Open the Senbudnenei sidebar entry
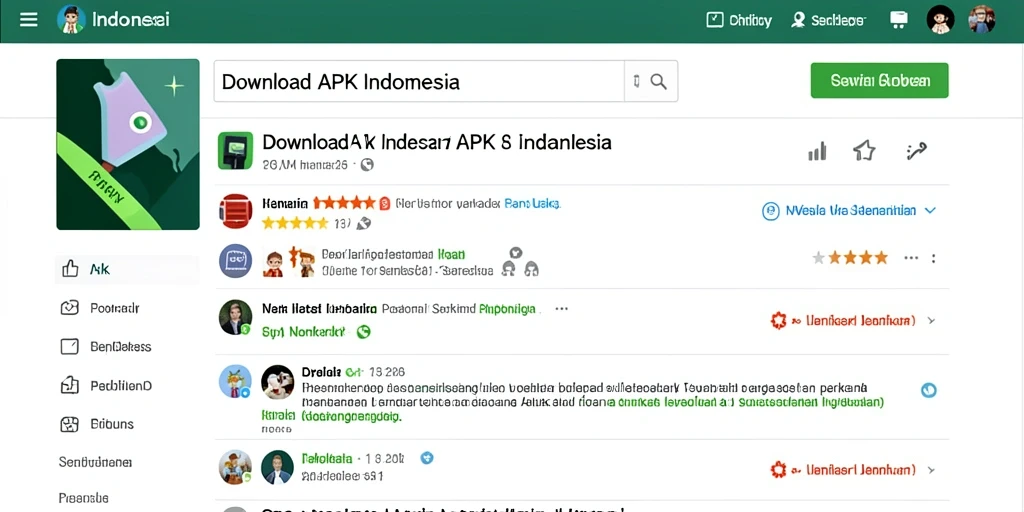 95,462
